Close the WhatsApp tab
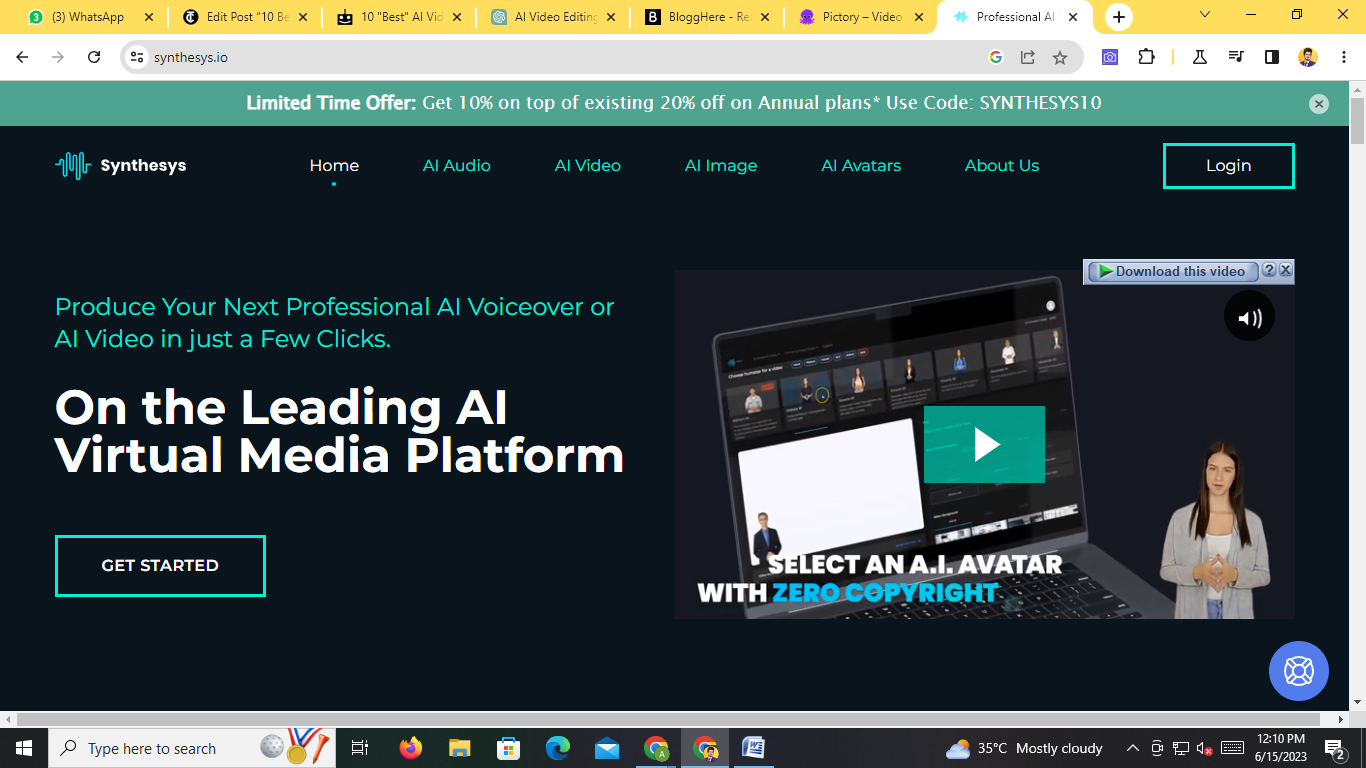The height and width of the screenshot is (768, 1366). 149,17
